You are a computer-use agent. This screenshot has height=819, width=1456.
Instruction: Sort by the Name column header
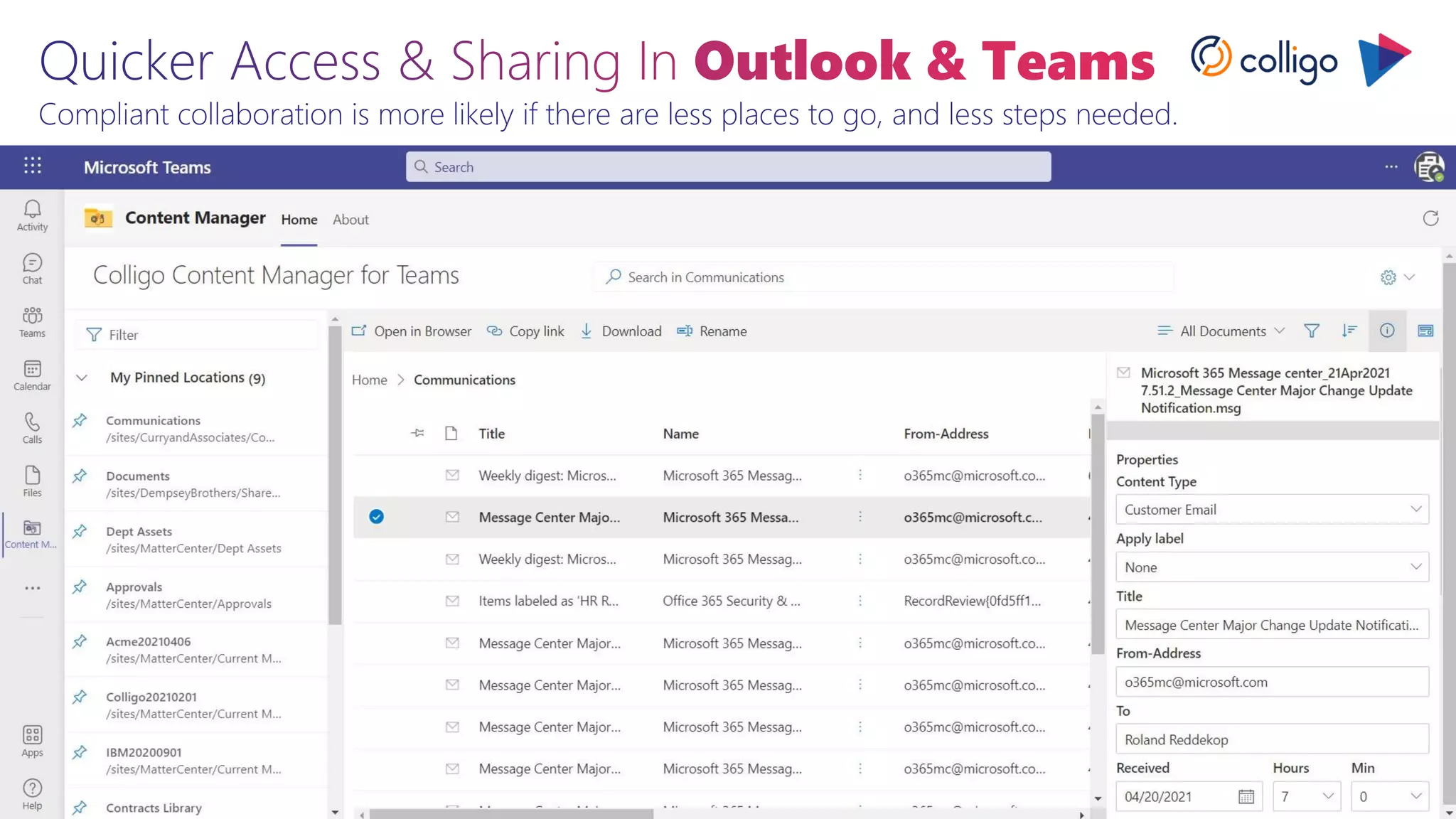(x=680, y=433)
